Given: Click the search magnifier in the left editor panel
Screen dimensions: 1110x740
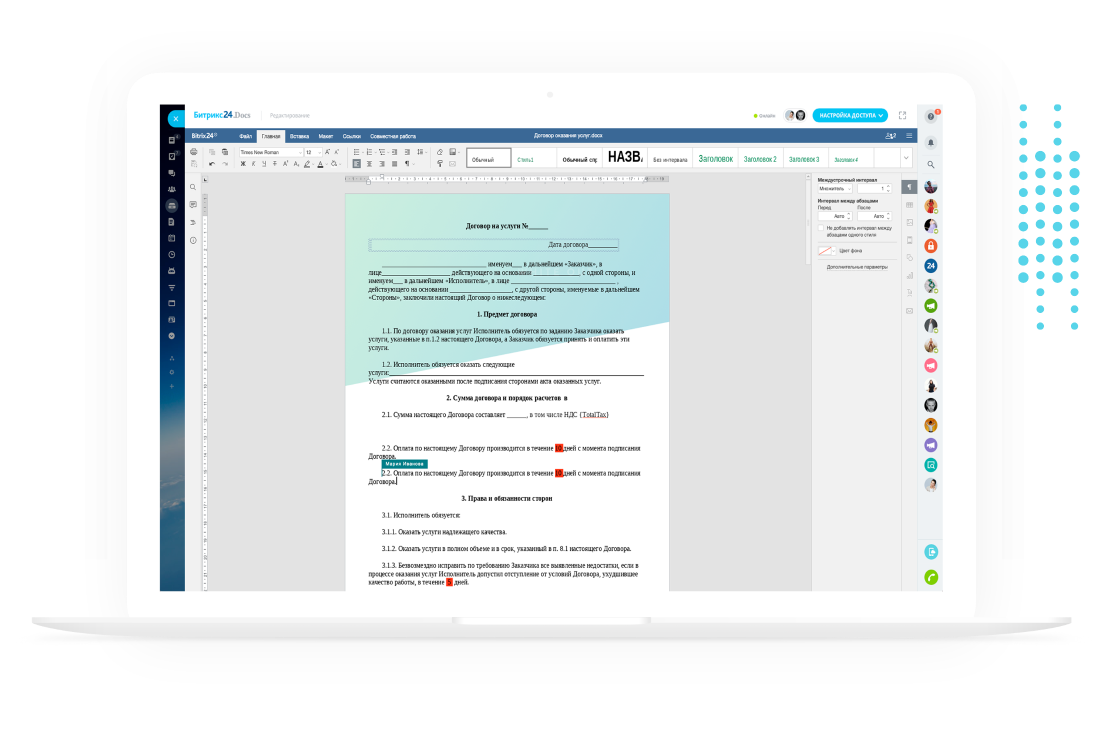Looking at the screenshot, I should coord(193,187).
